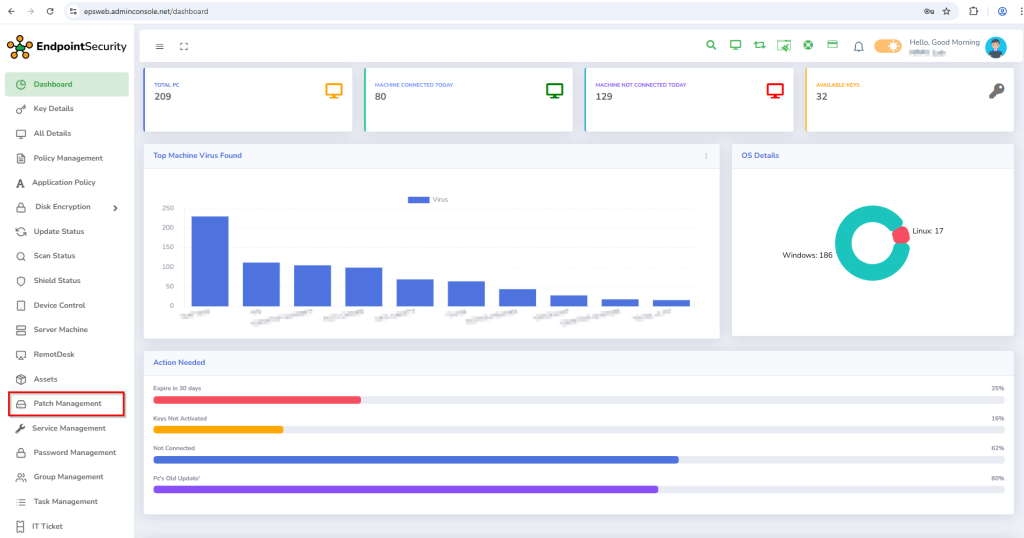Toggle the light/dark theme switch
The width and height of the screenshot is (1024, 538).
click(887, 46)
